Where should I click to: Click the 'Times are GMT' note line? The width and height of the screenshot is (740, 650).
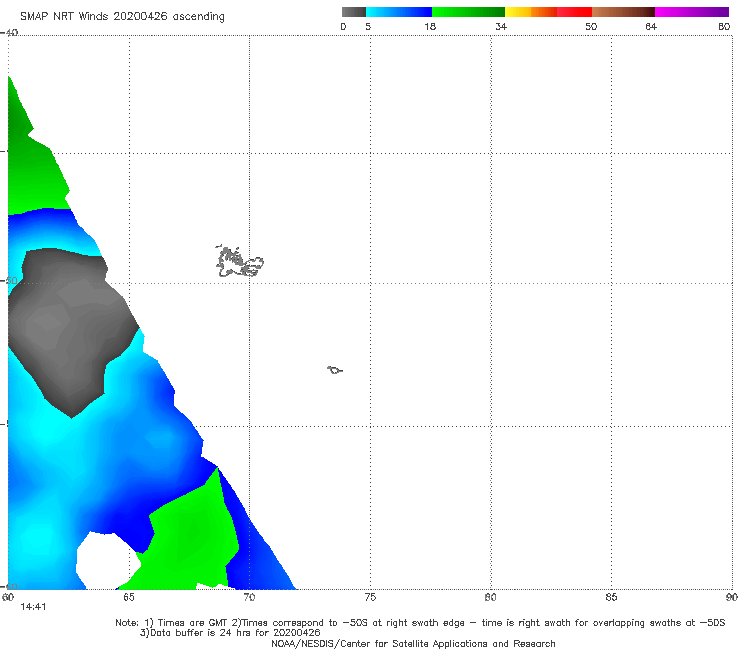[420, 623]
